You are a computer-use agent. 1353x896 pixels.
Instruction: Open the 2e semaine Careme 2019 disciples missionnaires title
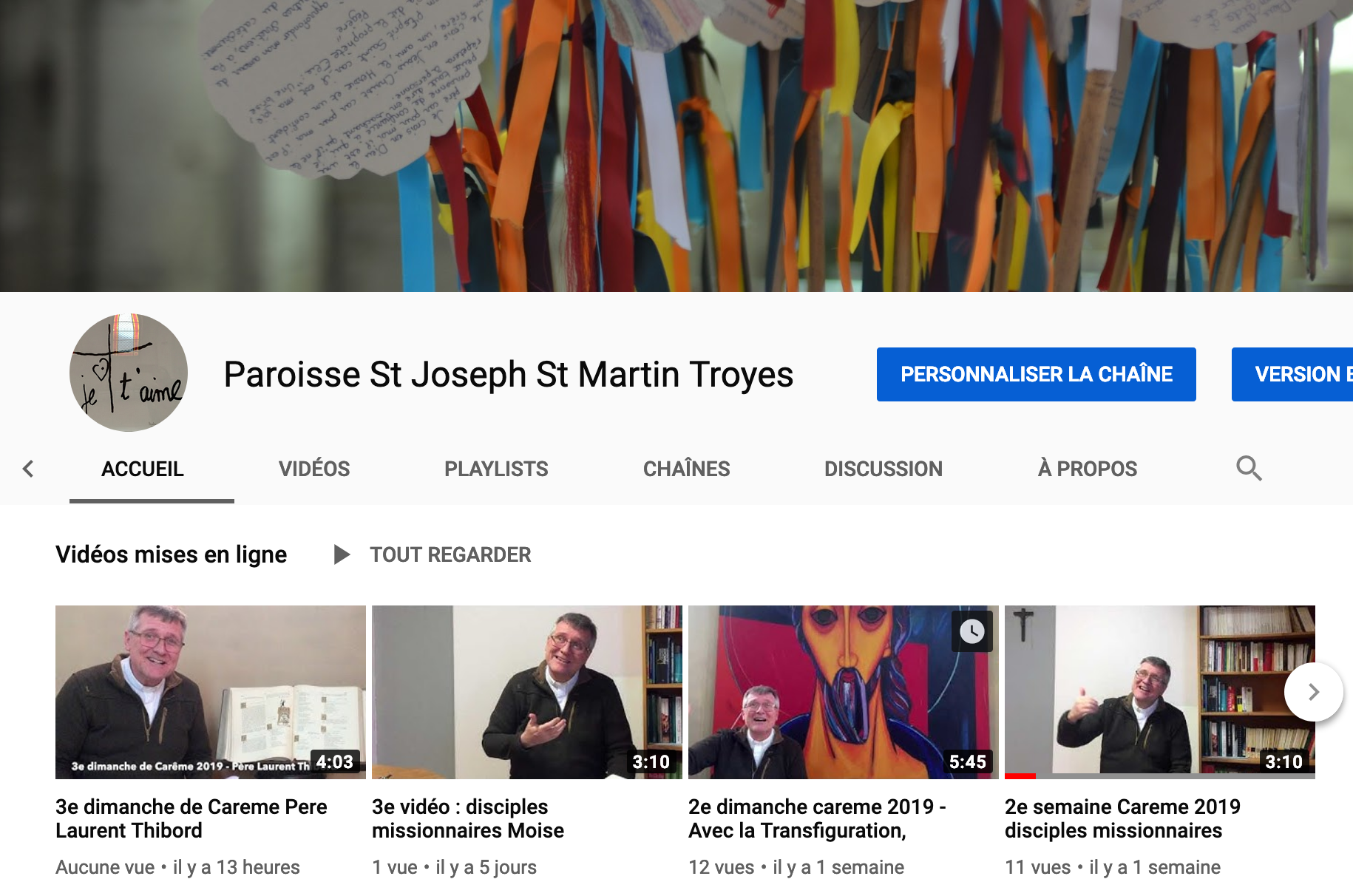pos(1122,818)
